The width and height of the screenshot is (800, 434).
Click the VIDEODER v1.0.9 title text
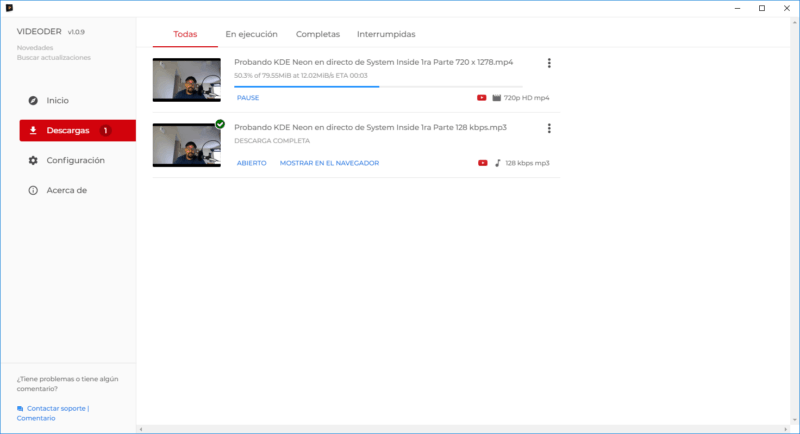(x=51, y=32)
